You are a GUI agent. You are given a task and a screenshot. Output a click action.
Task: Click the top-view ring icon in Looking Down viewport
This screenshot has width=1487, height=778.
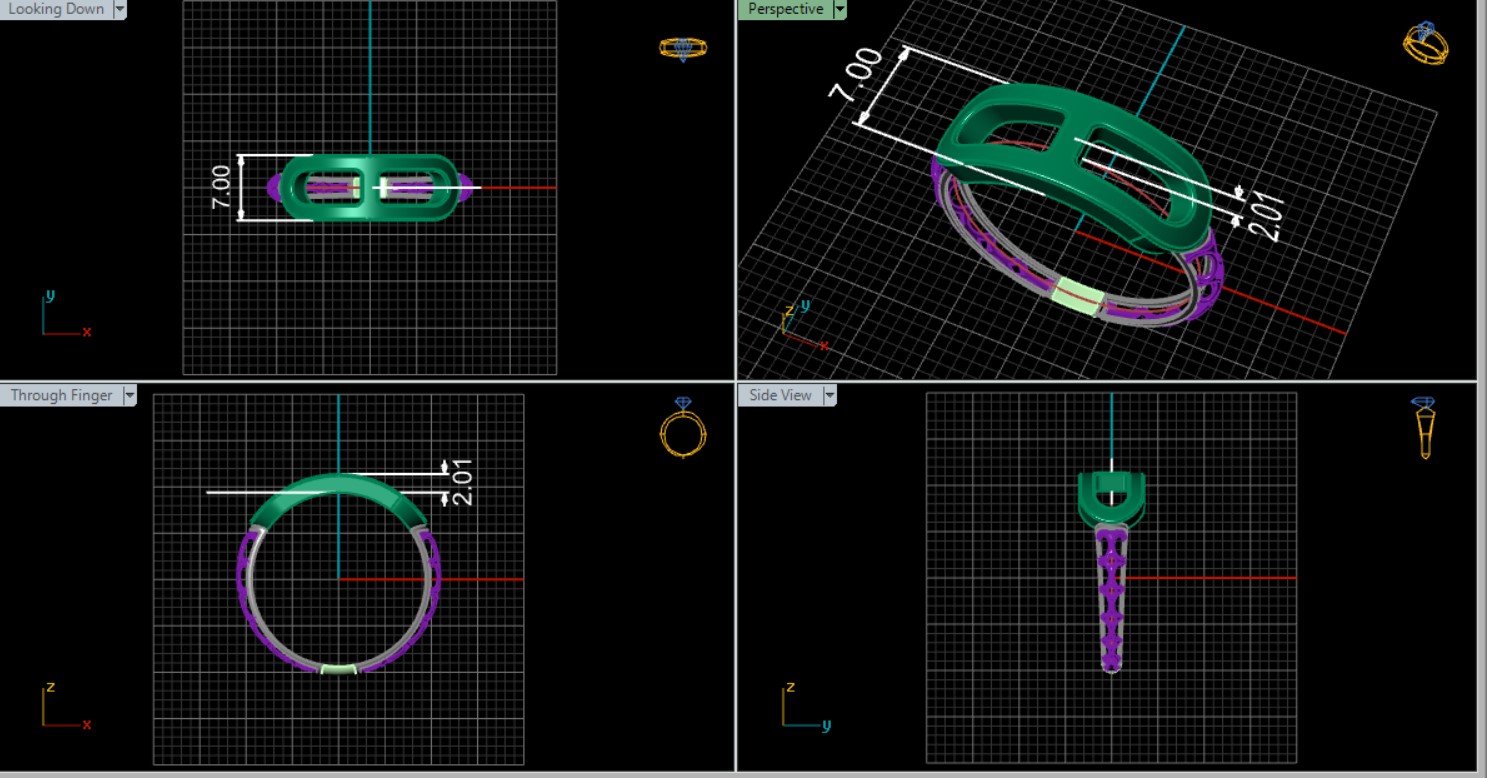683,48
